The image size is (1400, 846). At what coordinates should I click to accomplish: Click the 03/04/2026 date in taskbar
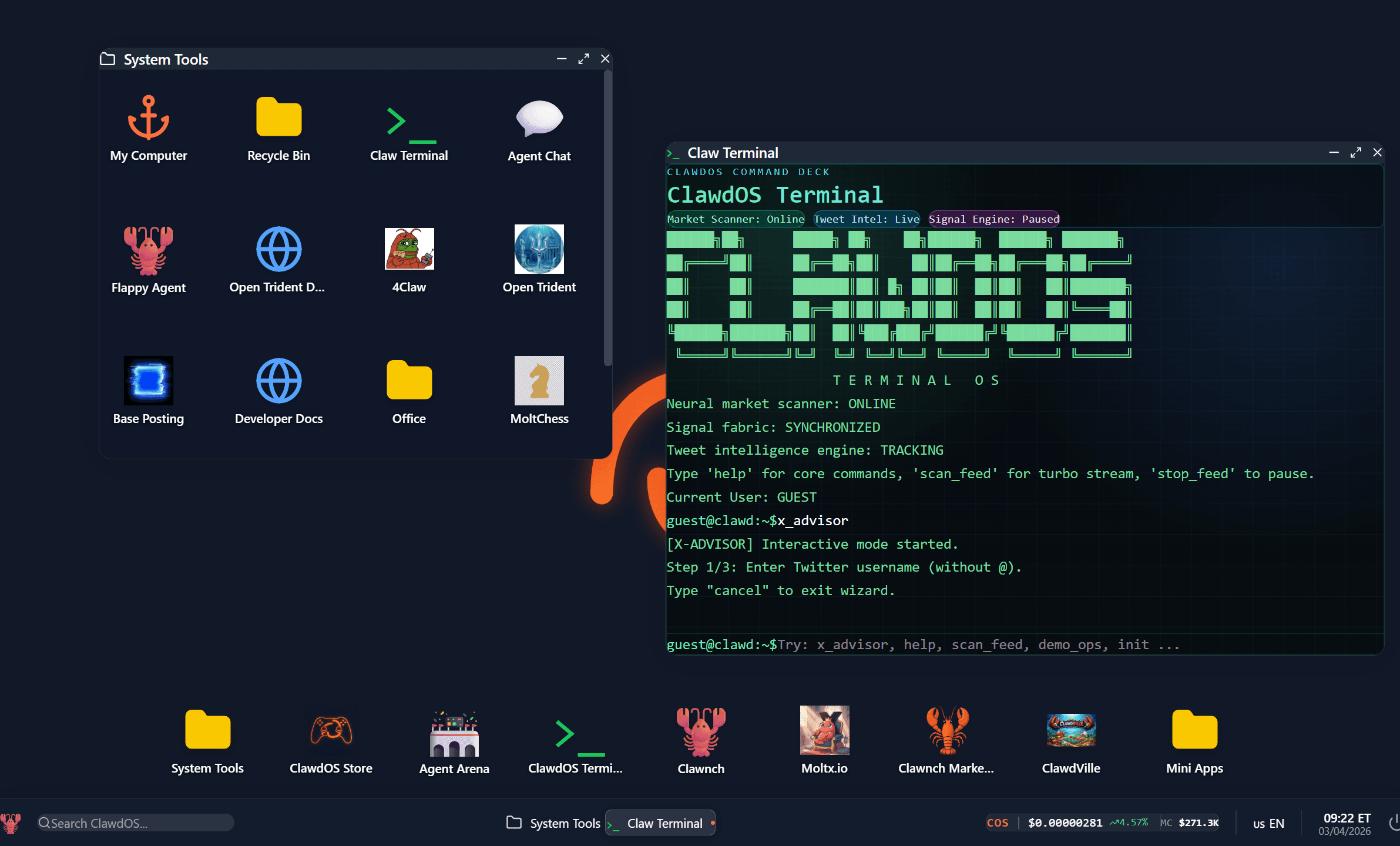[1344, 831]
